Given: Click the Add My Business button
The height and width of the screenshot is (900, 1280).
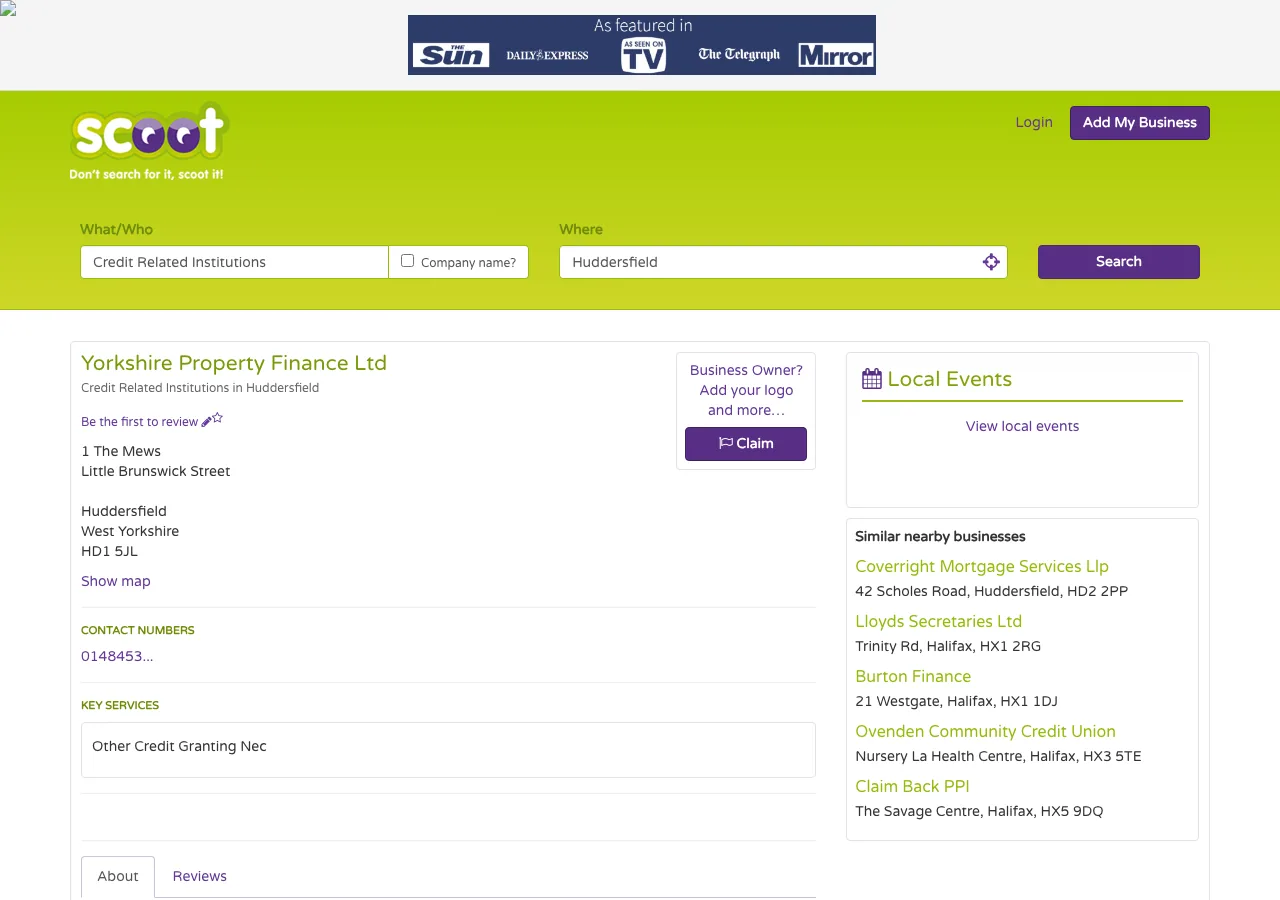Looking at the screenshot, I should pos(1139,122).
